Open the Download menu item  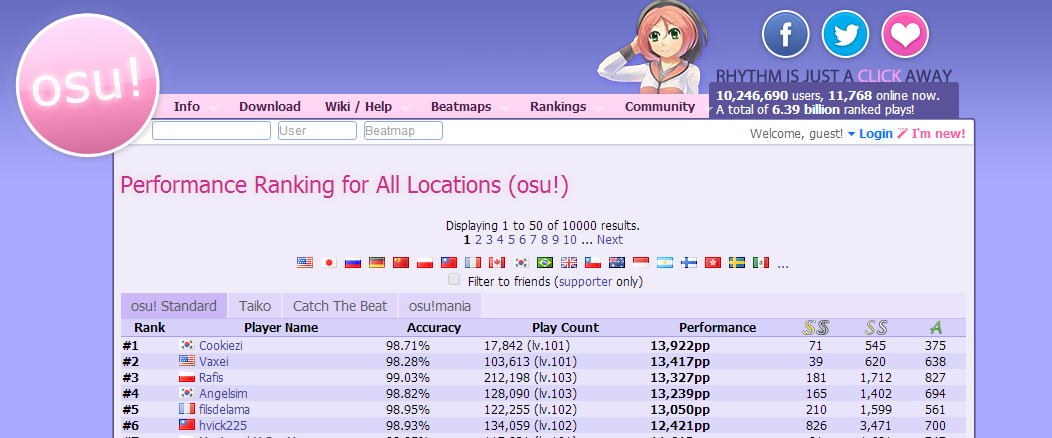(x=270, y=107)
